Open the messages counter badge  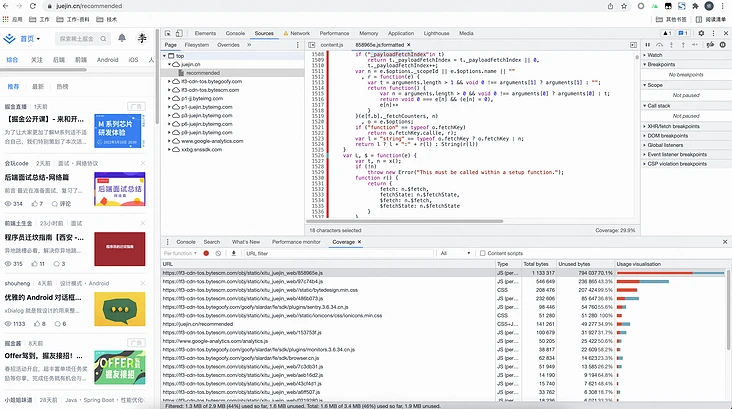pos(683,33)
